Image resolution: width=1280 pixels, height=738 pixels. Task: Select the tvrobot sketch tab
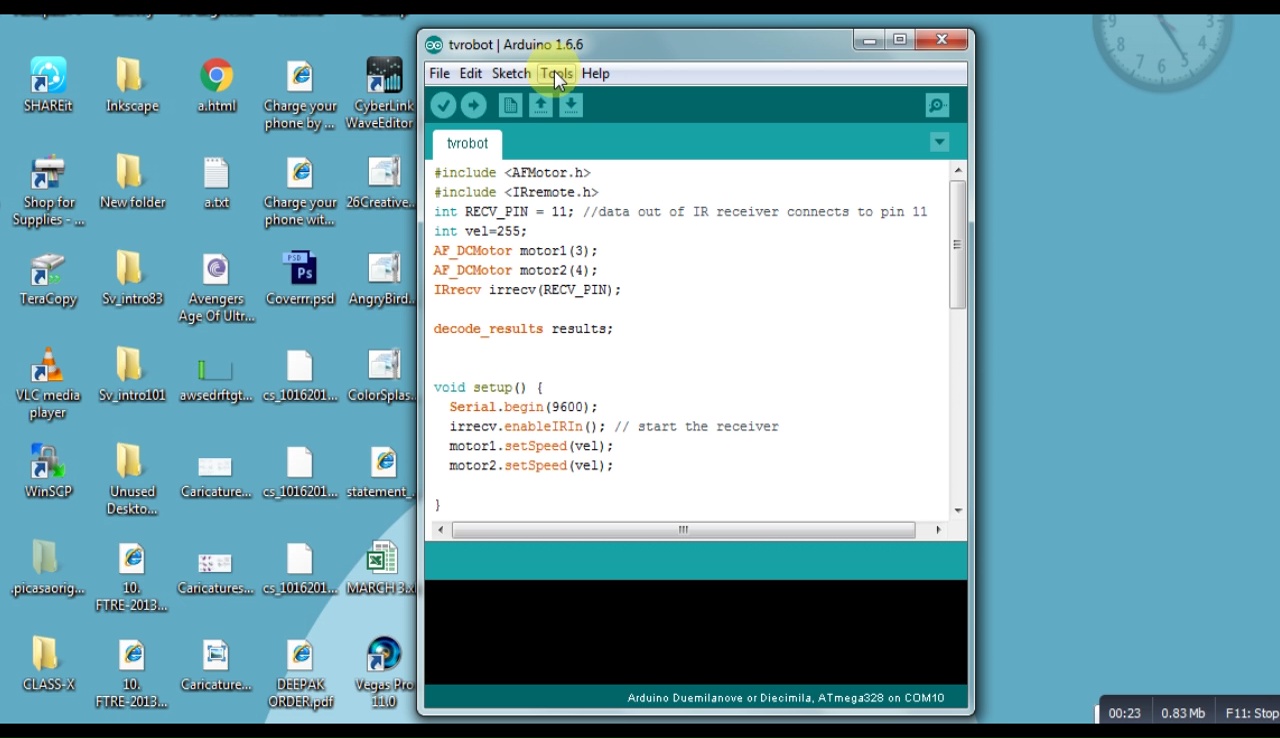click(467, 143)
